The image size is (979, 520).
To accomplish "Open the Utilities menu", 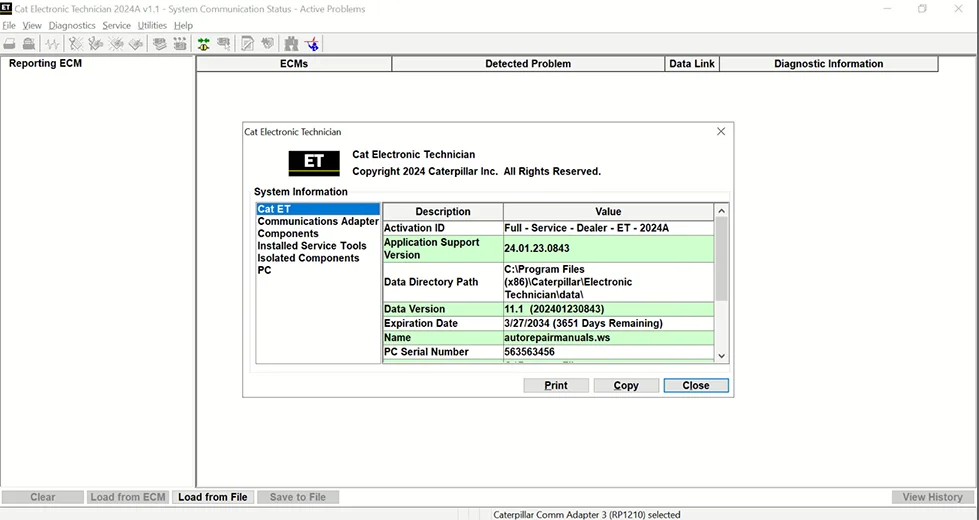I will (152, 25).
